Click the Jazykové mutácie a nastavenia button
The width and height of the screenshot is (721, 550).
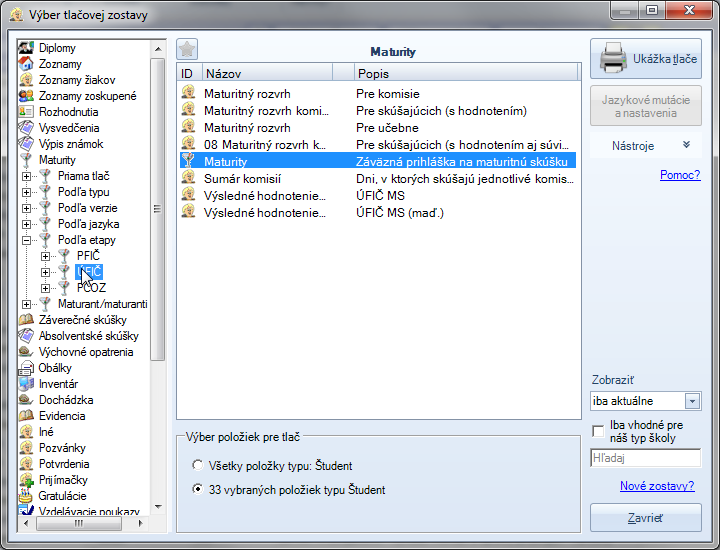pos(646,106)
